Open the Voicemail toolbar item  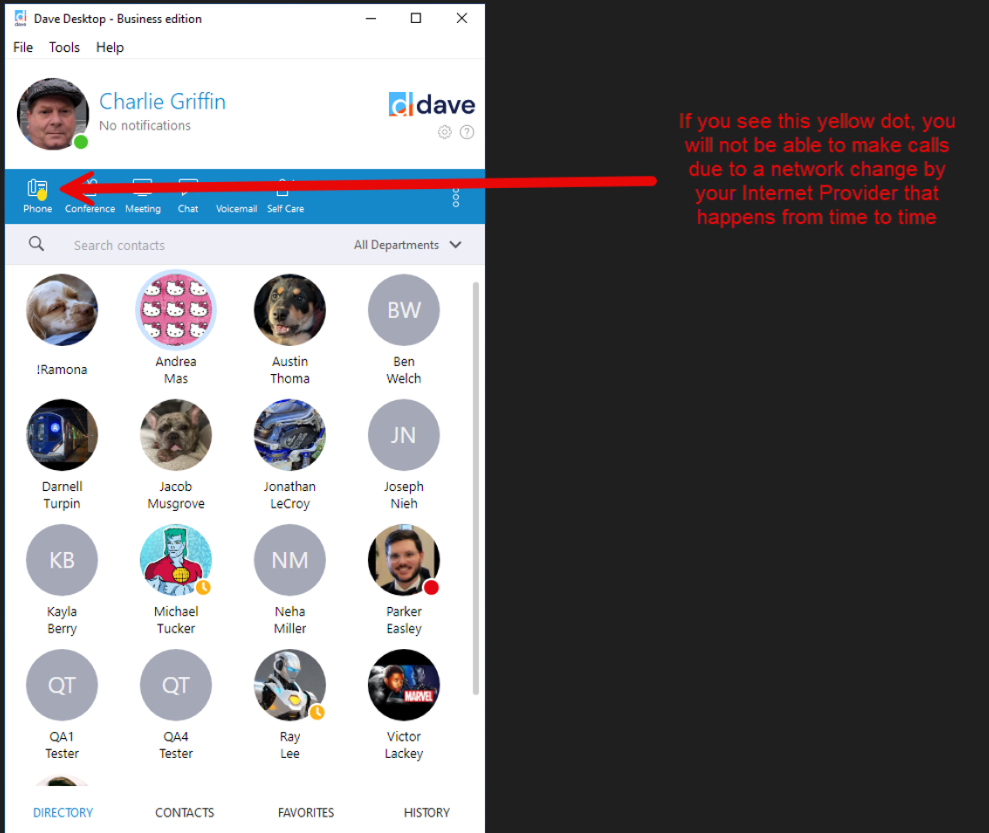pyautogui.click(x=236, y=196)
